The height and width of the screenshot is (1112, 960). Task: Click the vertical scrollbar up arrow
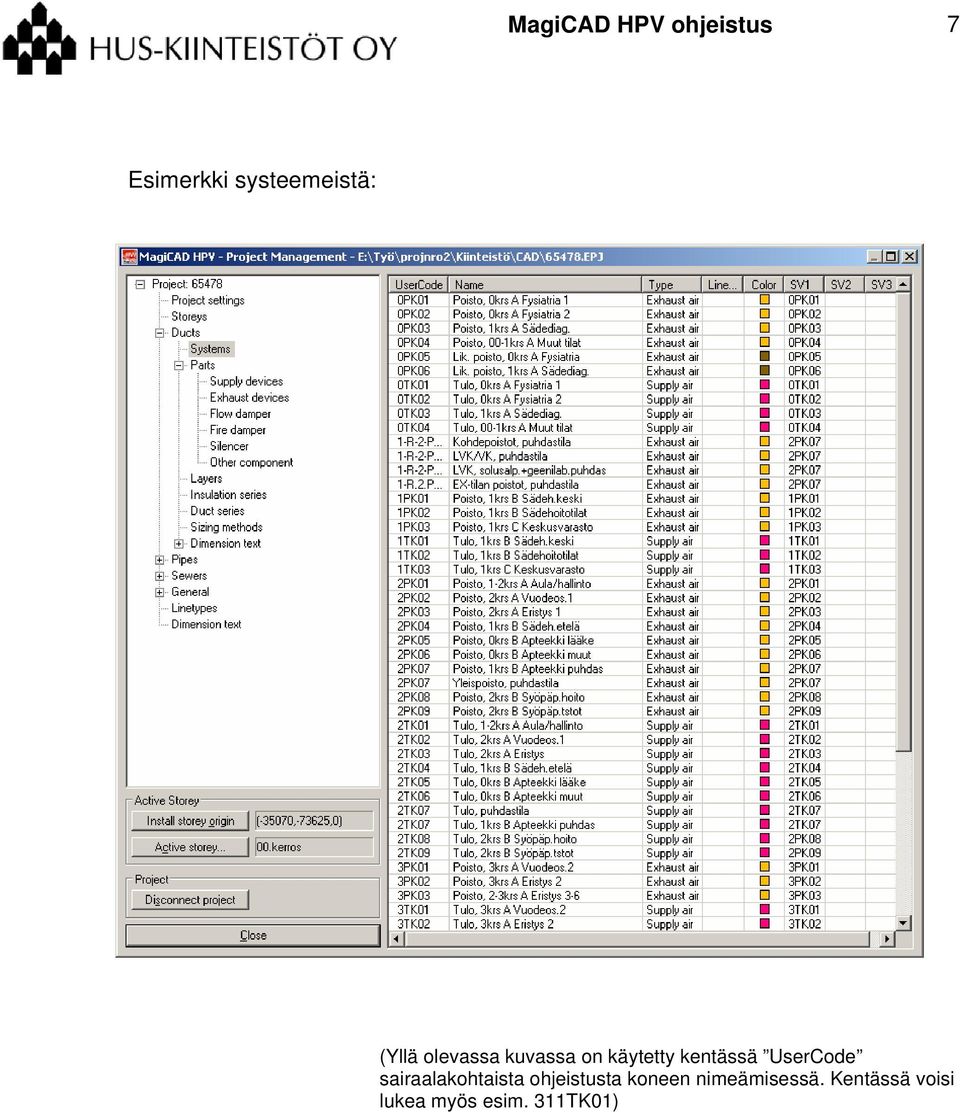tap(903, 284)
